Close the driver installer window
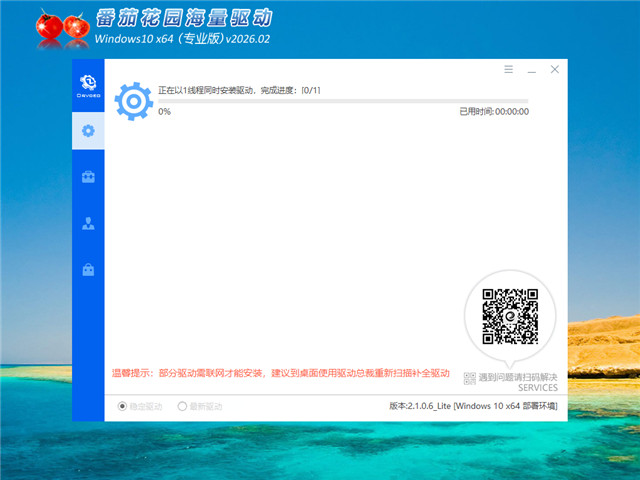 tap(555, 70)
